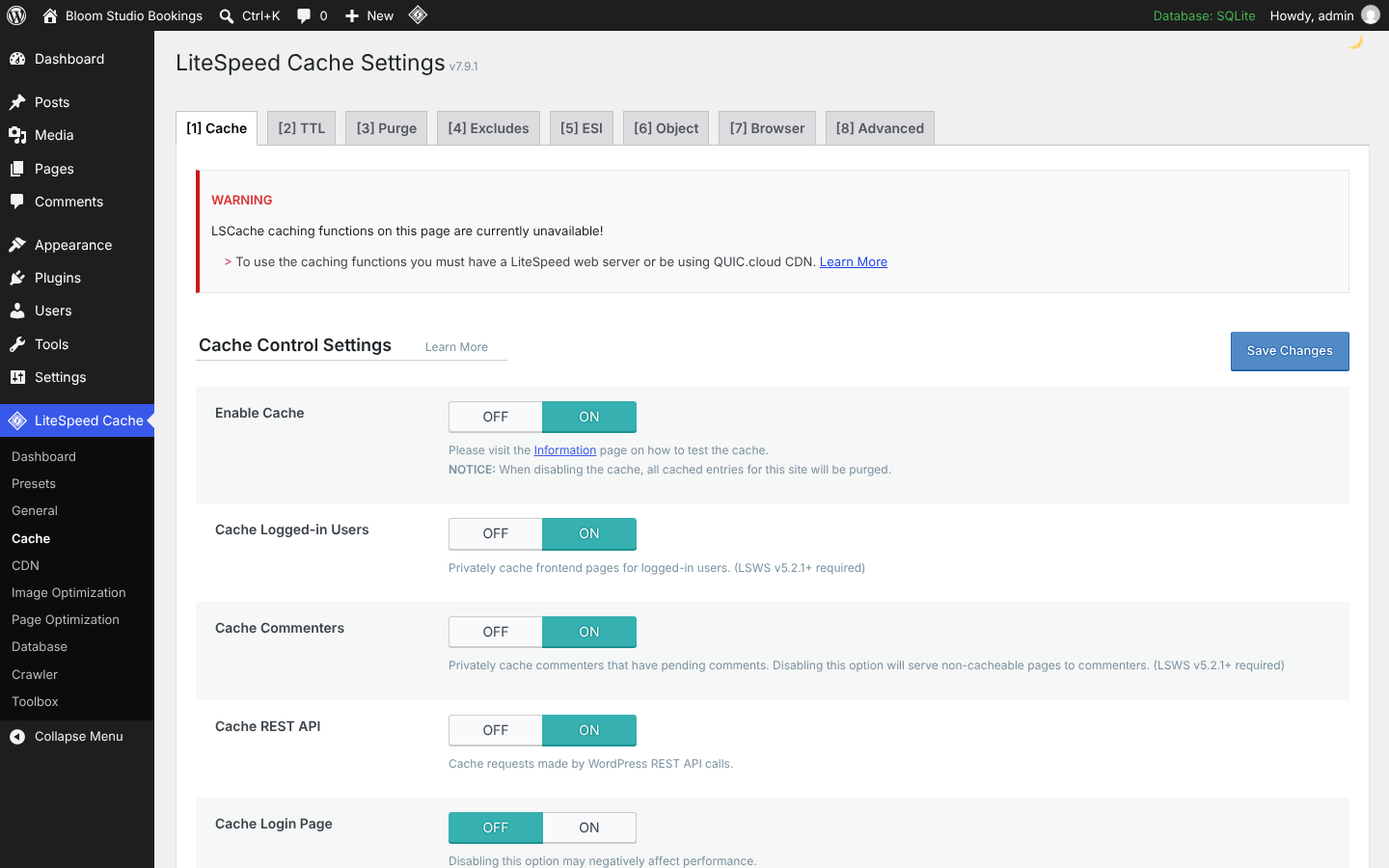Turn Enable Cache OFF
This screenshot has height=868, width=1389.
tap(496, 417)
